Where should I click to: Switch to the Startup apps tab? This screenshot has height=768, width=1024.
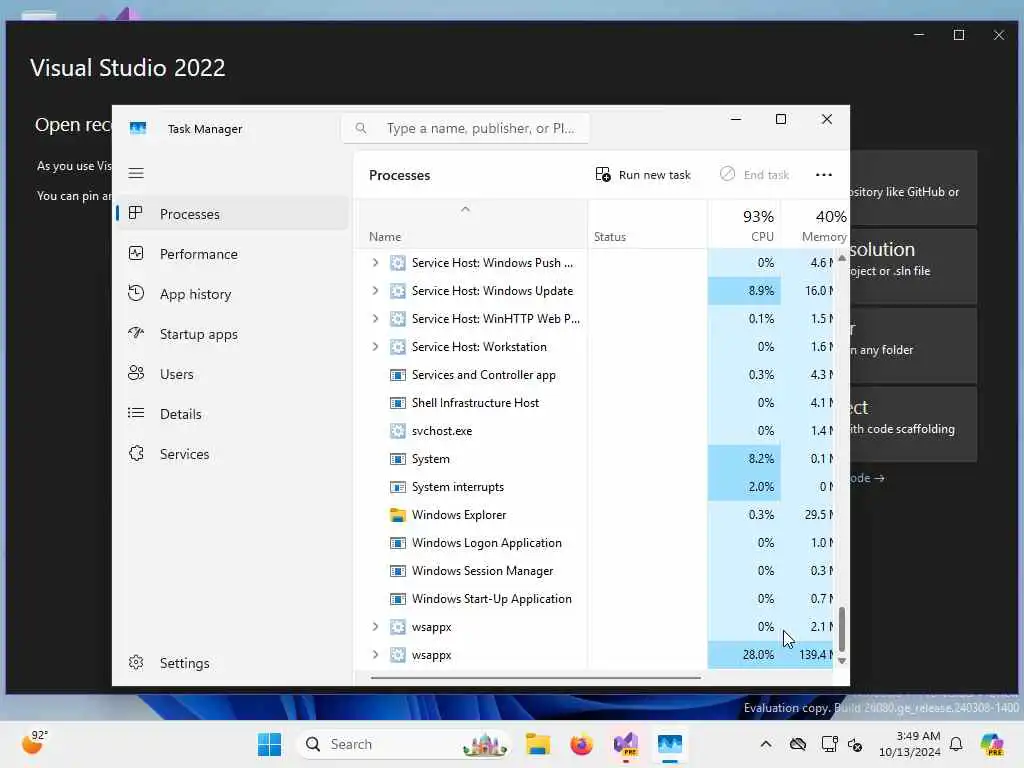[232, 334]
